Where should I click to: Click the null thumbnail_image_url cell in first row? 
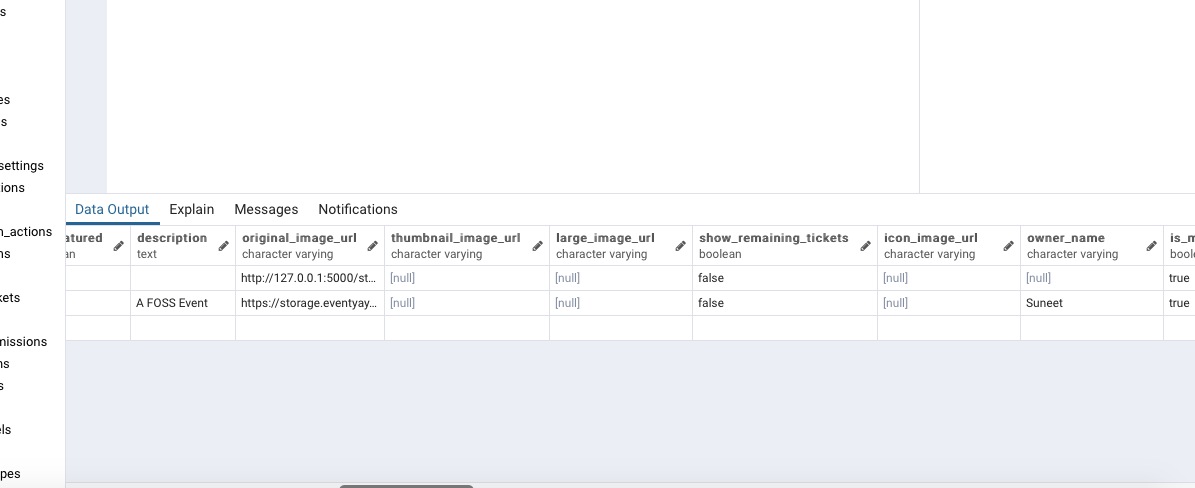(x=467, y=278)
